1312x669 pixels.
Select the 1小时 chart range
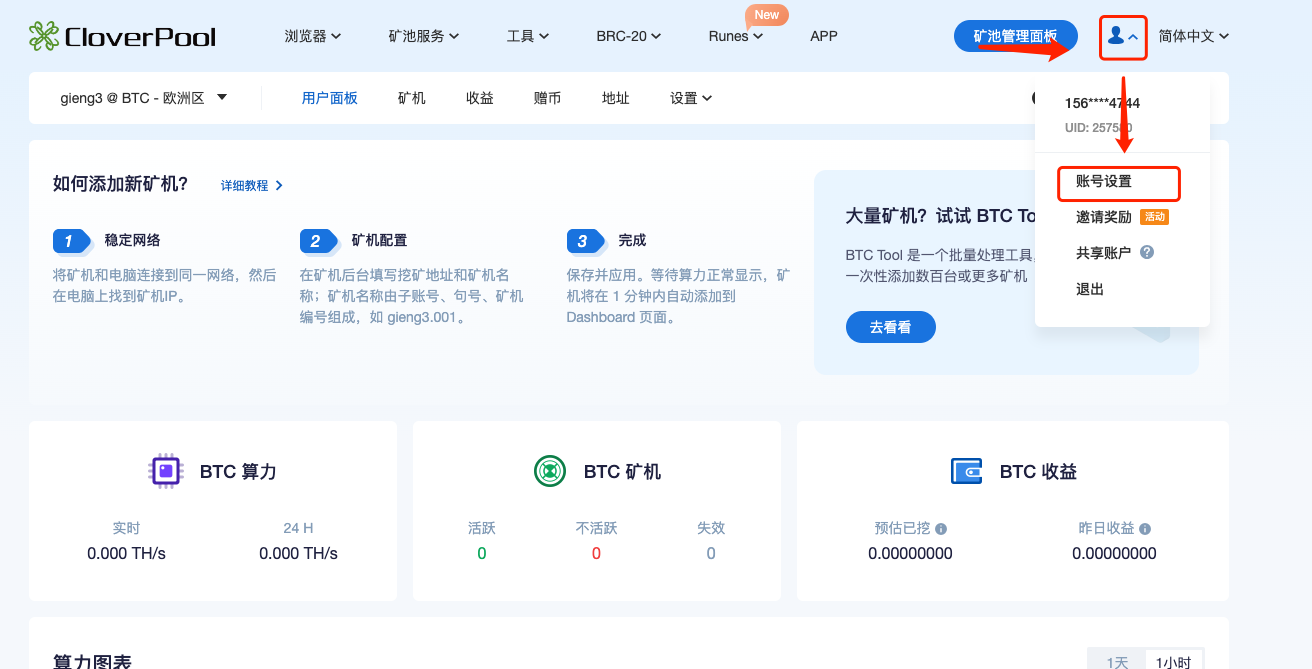click(x=1174, y=662)
